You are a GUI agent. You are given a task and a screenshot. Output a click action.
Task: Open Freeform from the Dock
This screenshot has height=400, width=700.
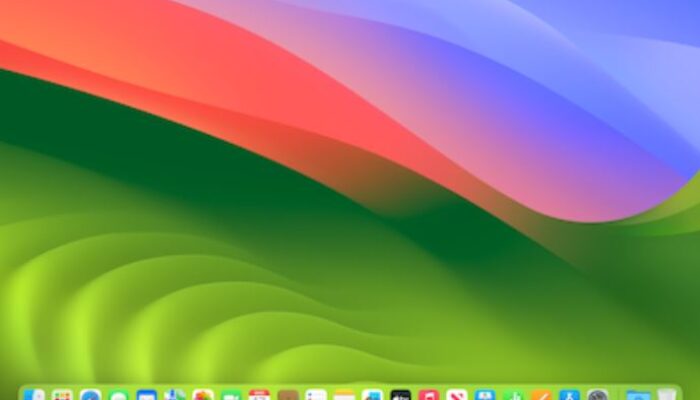click(372, 395)
